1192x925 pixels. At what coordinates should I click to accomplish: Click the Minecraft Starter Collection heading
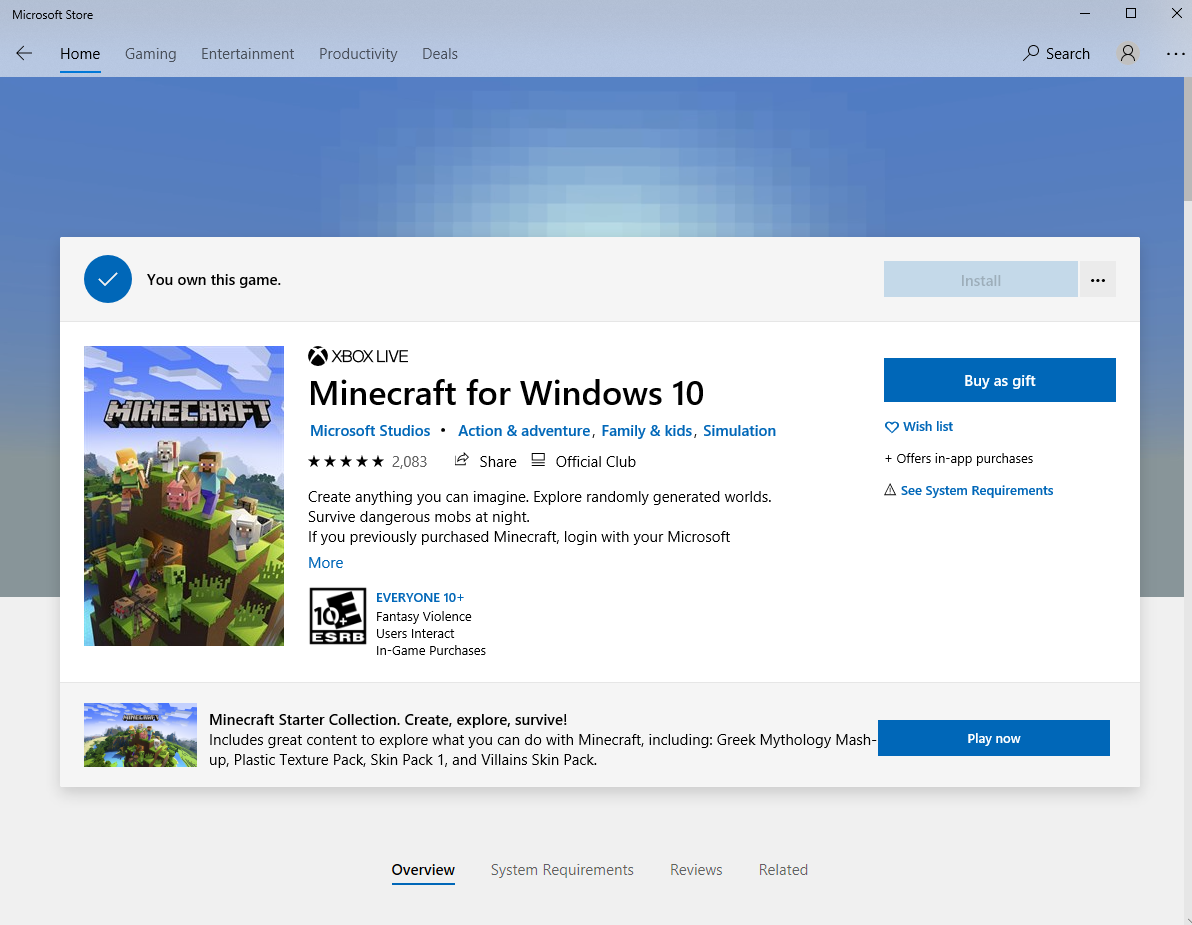[x=388, y=720]
